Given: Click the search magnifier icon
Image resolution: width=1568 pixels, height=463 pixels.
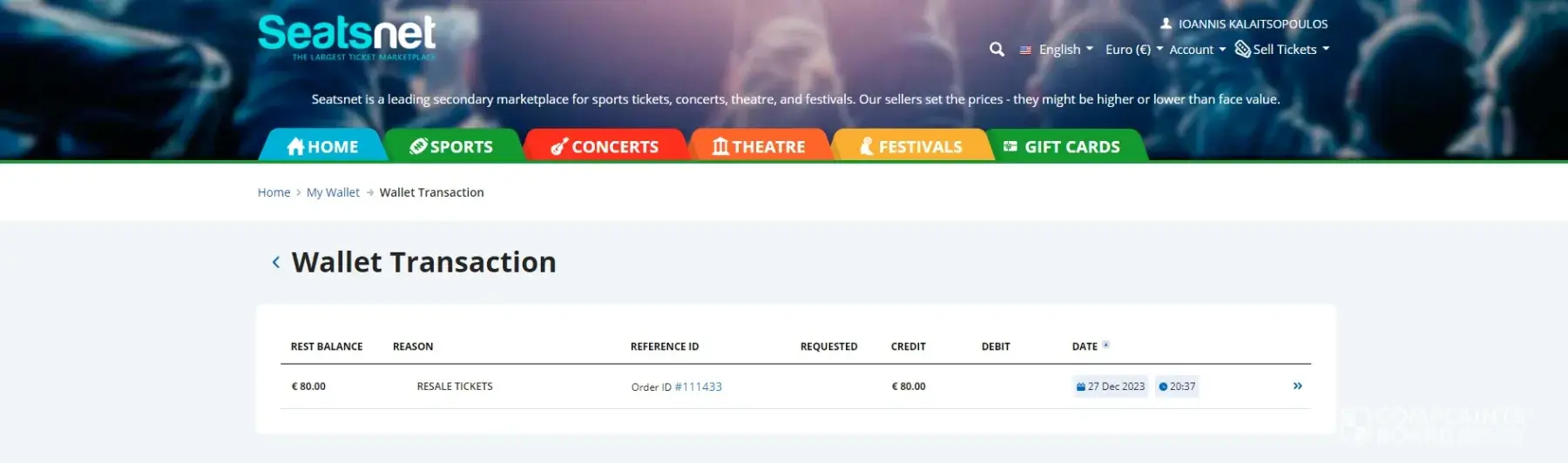Looking at the screenshot, I should tap(997, 50).
